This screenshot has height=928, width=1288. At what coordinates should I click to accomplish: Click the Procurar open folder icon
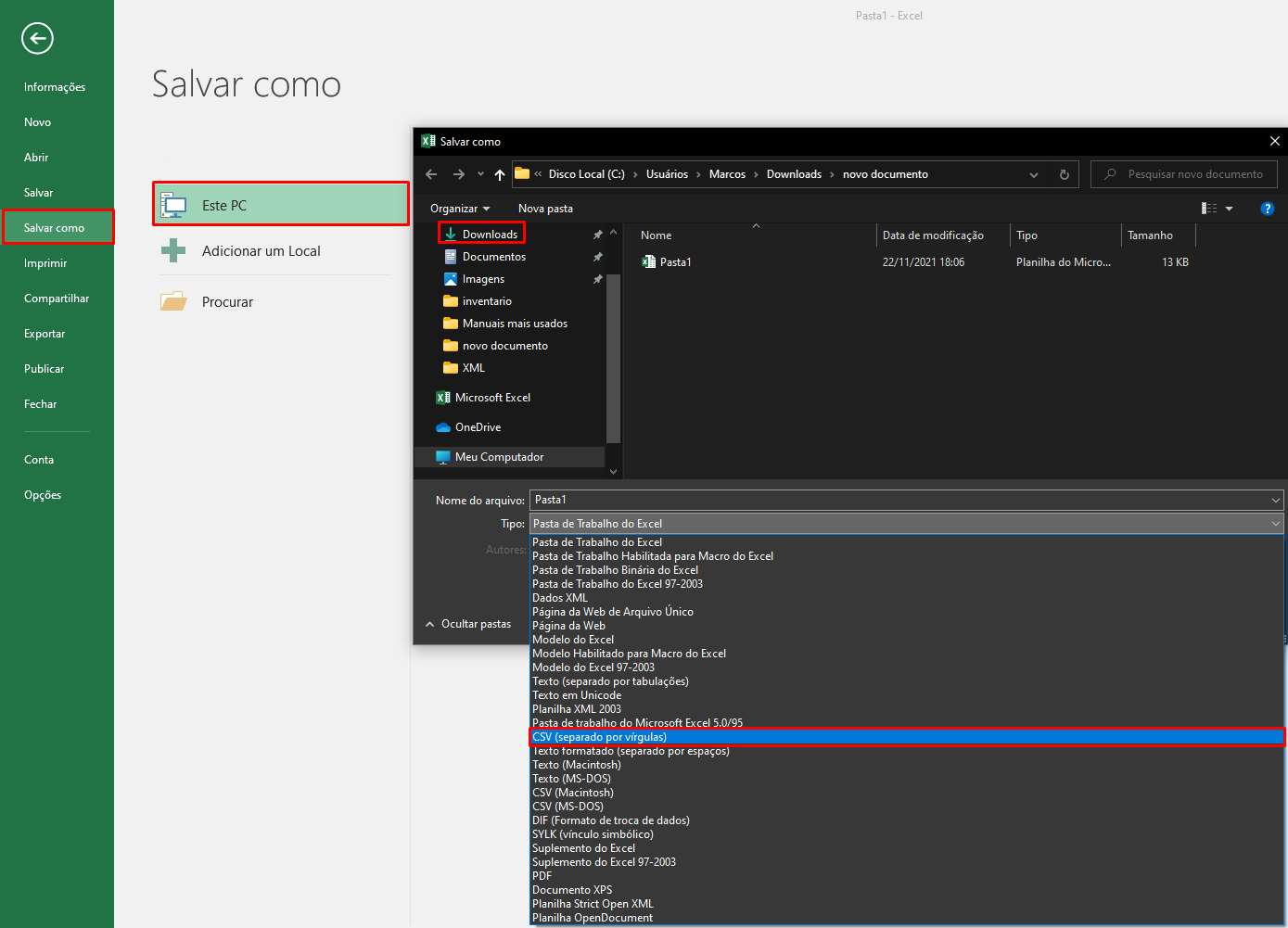(x=173, y=301)
